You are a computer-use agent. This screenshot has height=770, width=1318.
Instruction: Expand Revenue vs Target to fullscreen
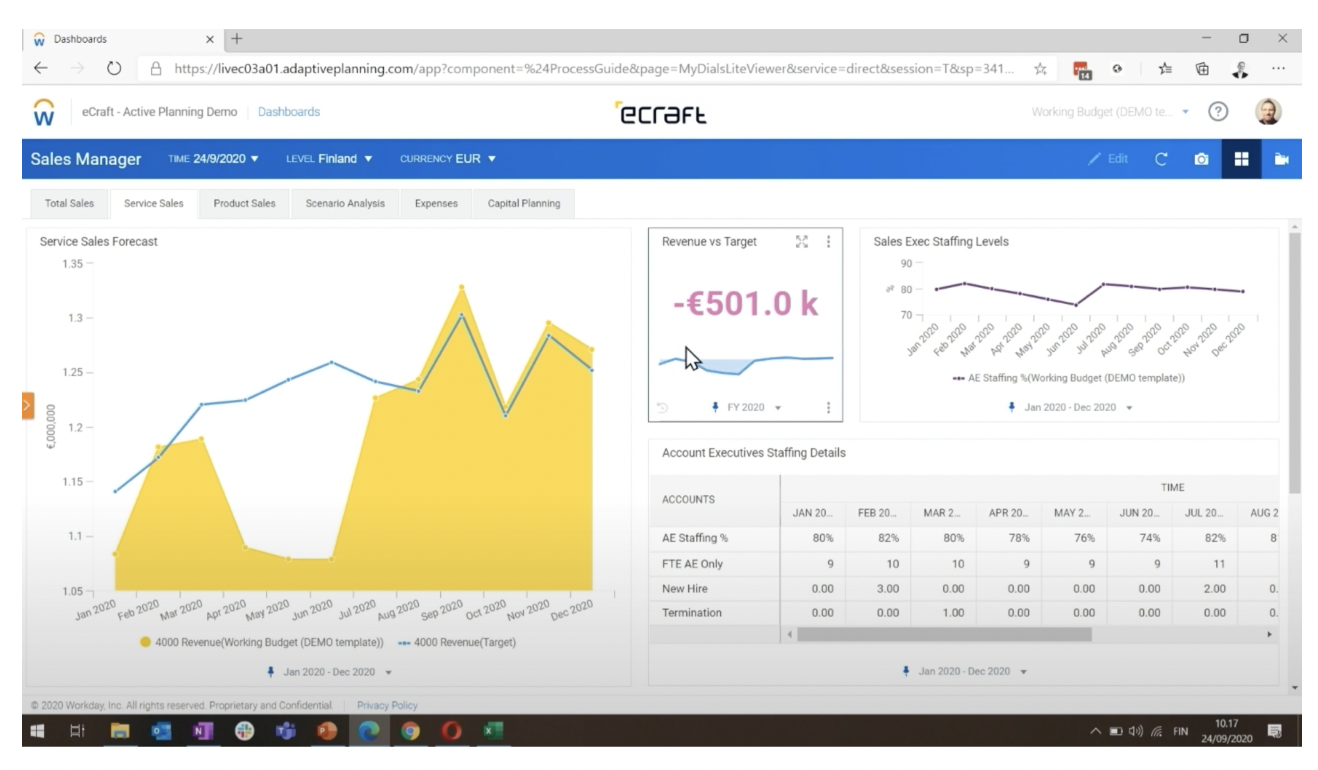pos(802,242)
